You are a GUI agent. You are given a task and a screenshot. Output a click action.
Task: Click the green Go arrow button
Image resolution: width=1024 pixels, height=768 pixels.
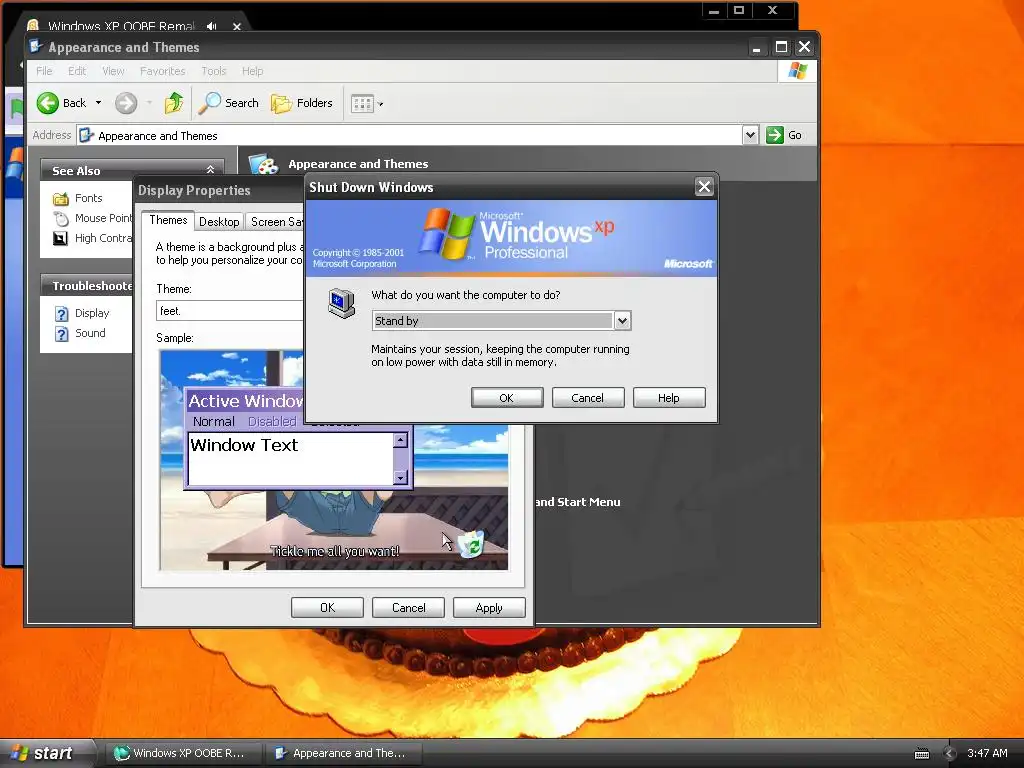point(775,135)
